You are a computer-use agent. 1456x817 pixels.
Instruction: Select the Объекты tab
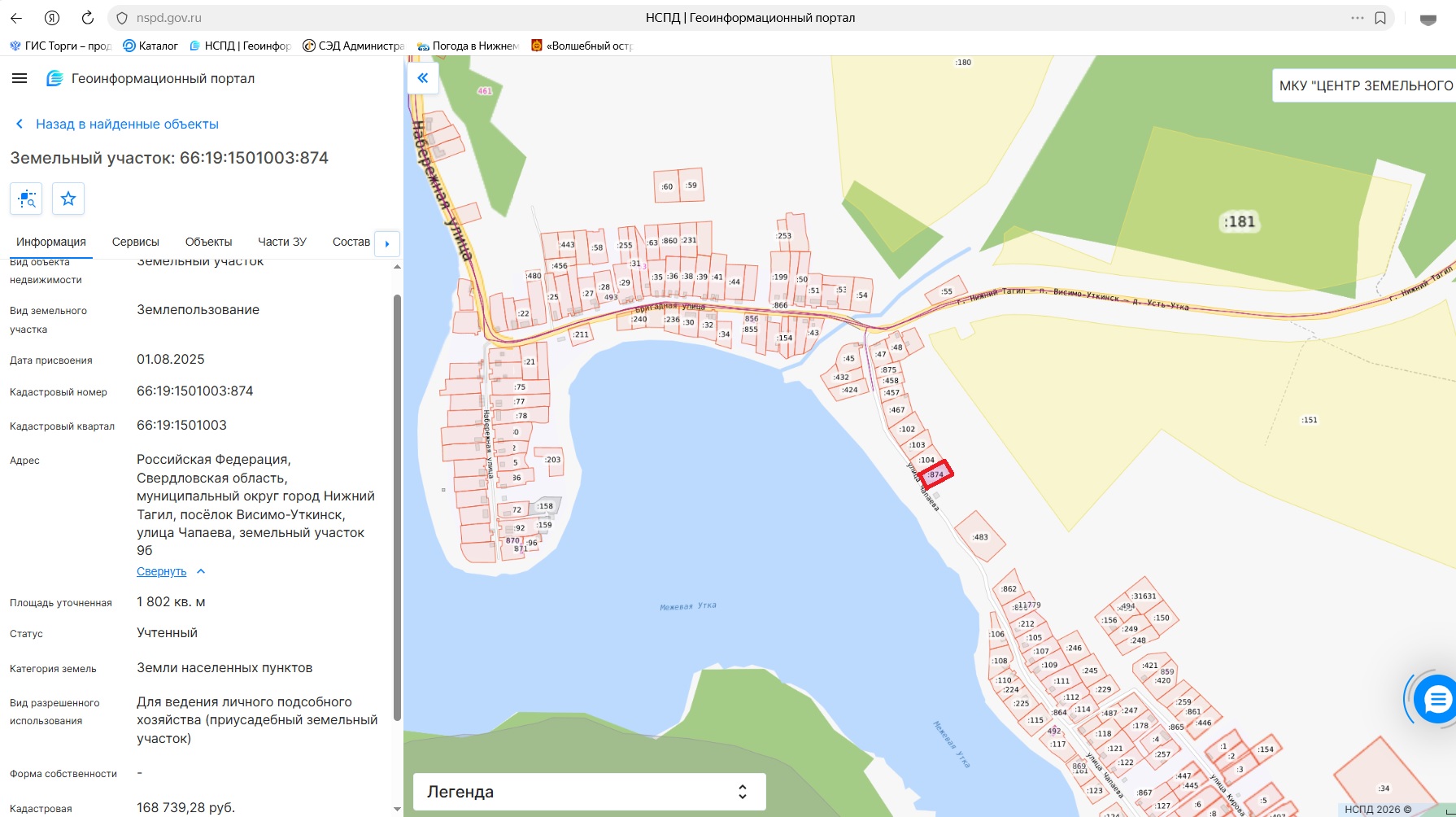tap(209, 242)
